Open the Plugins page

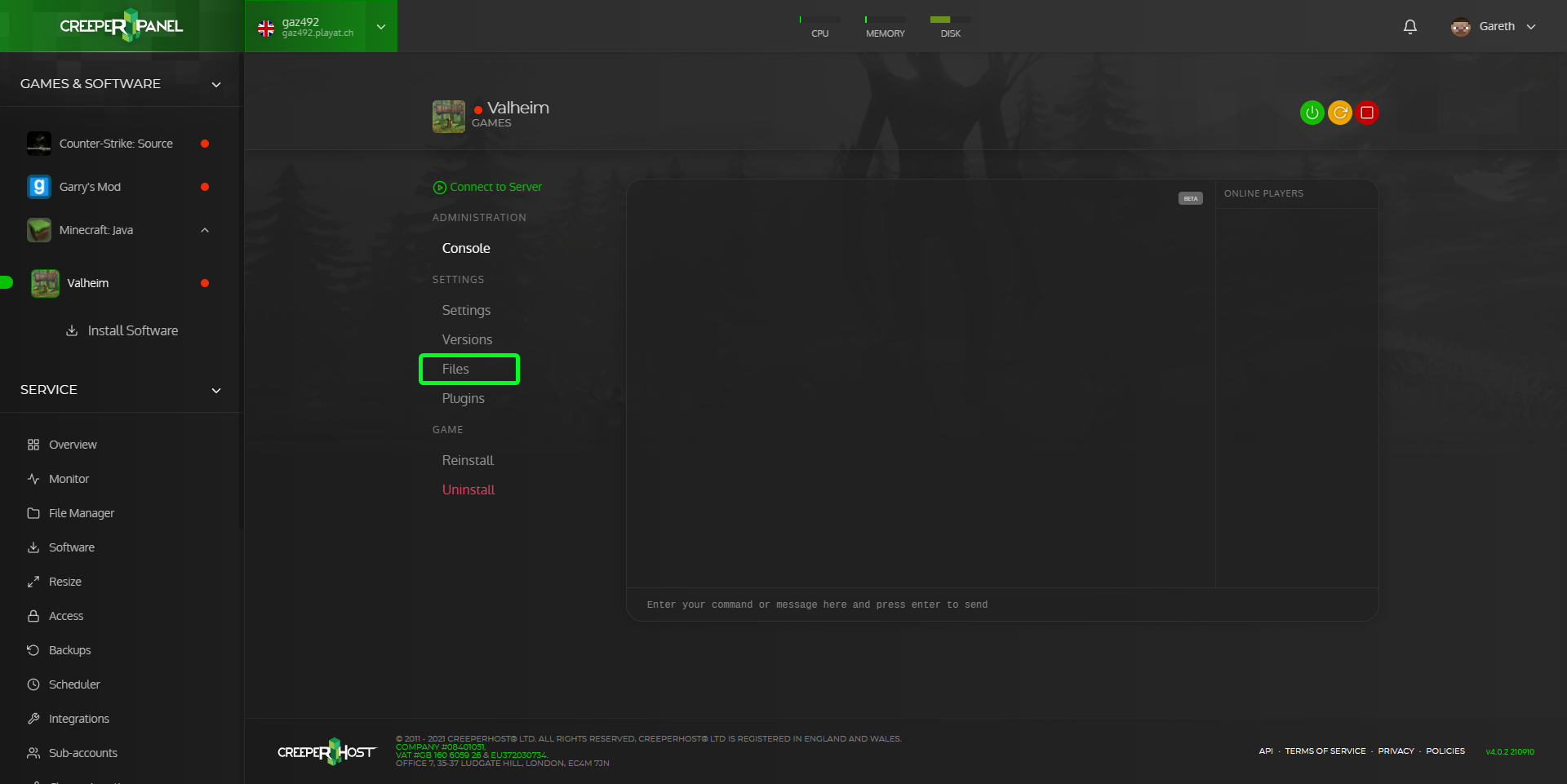pyautogui.click(x=463, y=398)
